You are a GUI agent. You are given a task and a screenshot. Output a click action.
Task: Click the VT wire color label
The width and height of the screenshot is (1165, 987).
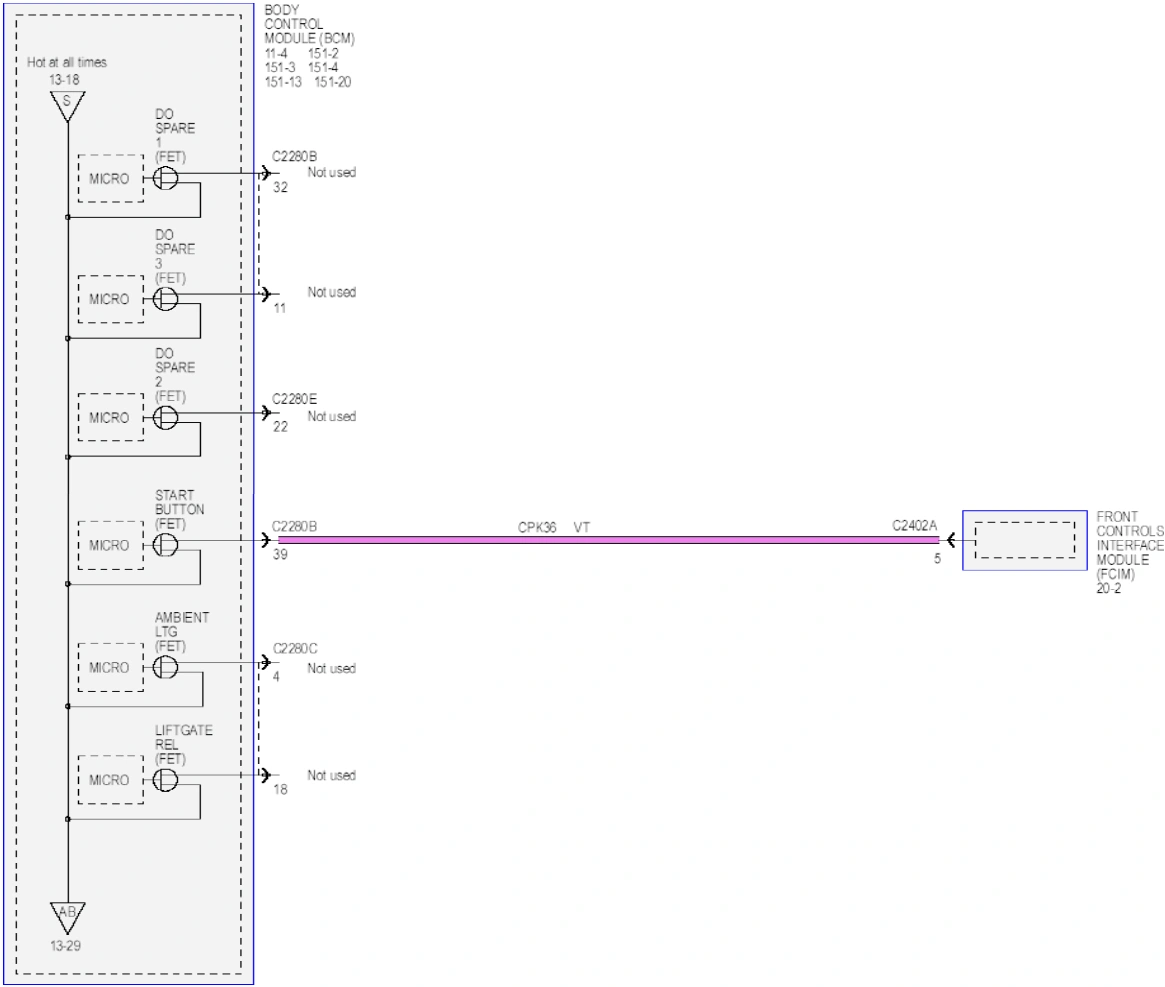[x=582, y=528]
